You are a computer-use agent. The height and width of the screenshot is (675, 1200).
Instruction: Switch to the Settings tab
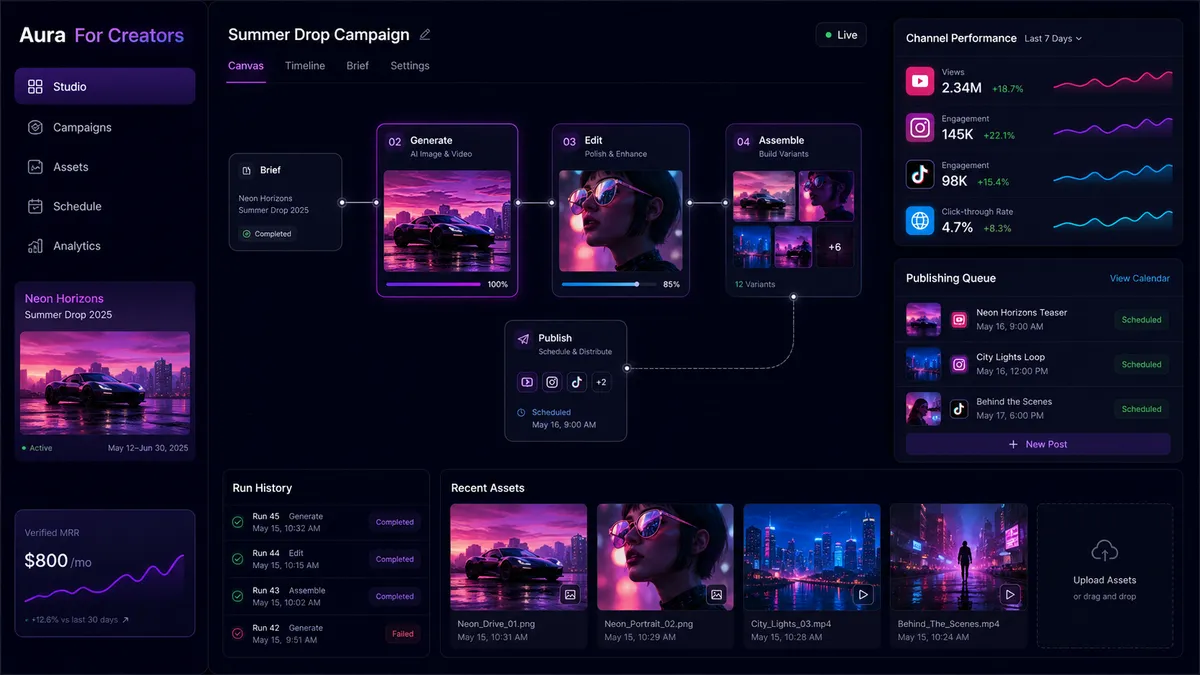pyautogui.click(x=410, y=66)
